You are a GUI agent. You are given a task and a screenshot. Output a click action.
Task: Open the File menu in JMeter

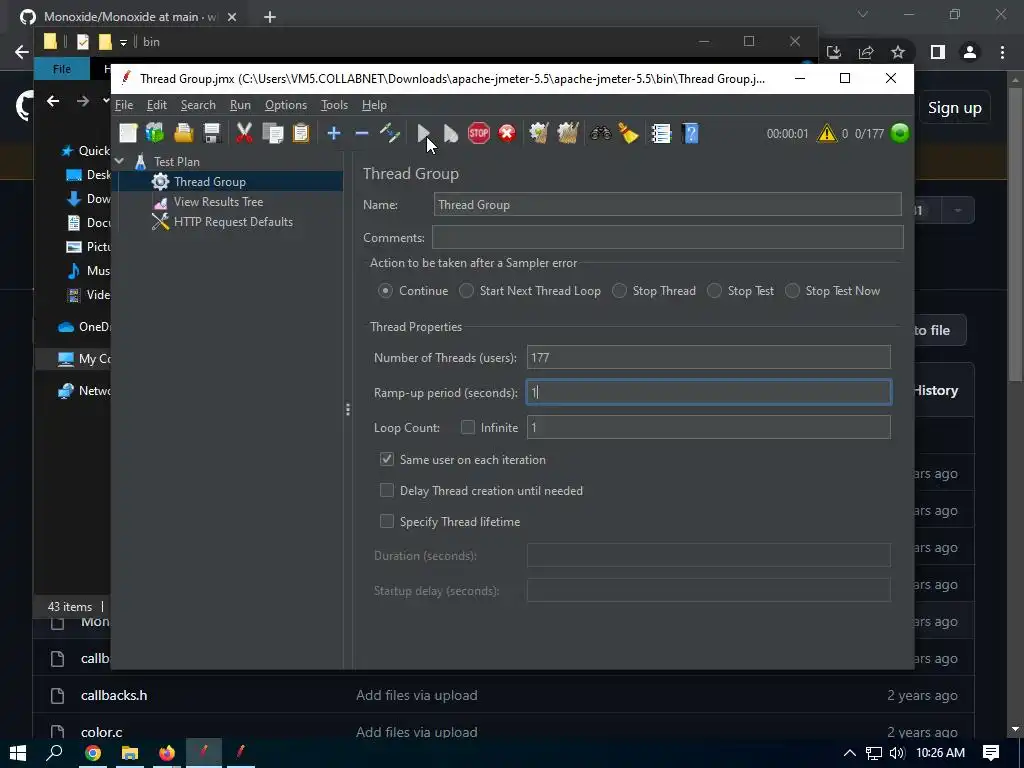[124, 104]
